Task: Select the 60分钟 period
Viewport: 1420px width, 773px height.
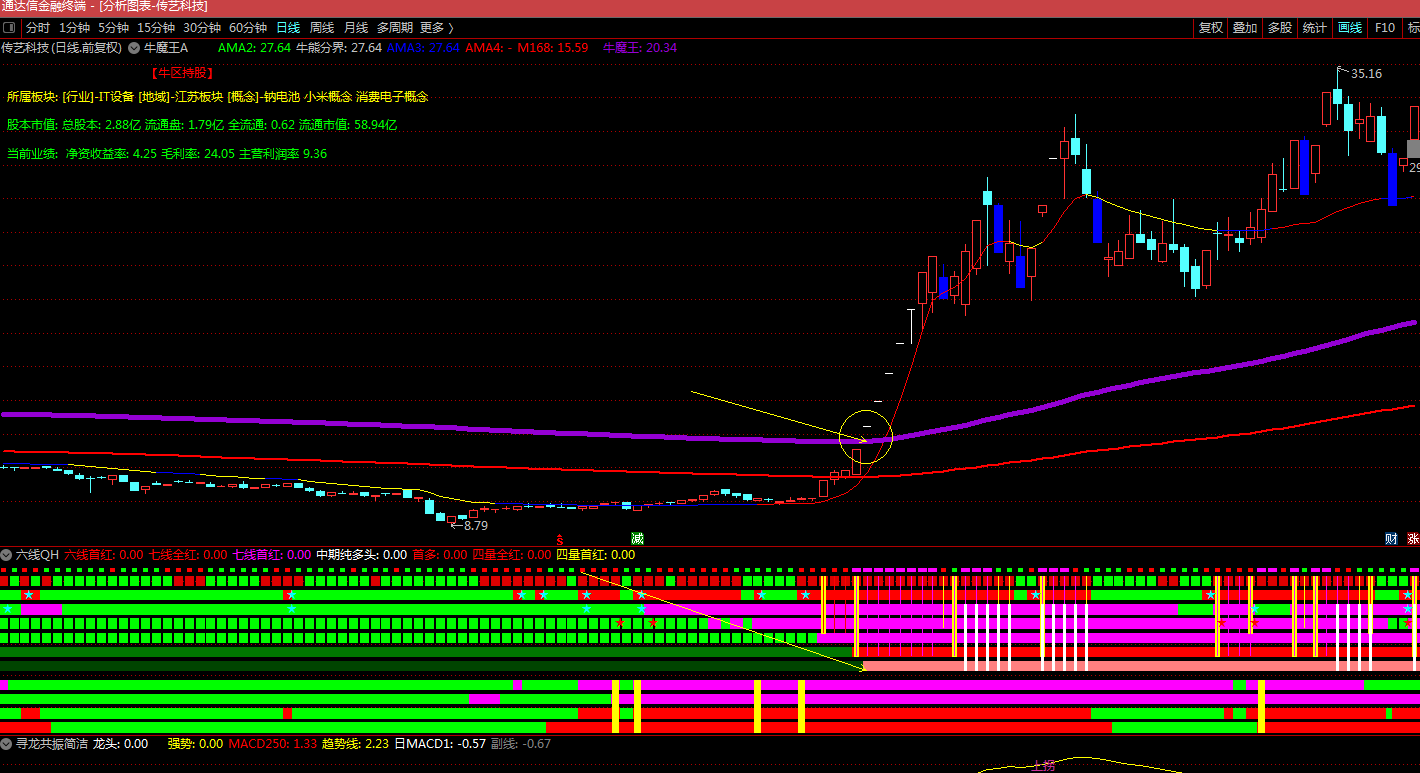Action: point(248,28)
